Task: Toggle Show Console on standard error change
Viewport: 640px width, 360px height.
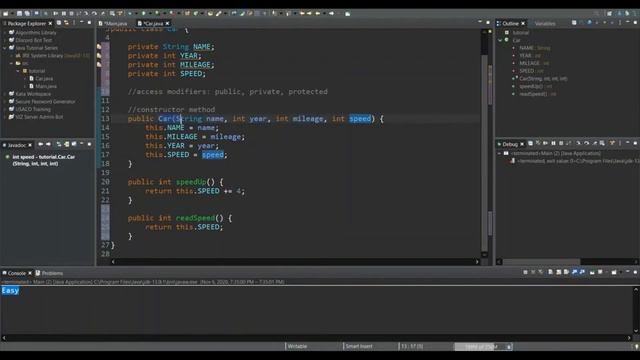Action: (582, 272)
